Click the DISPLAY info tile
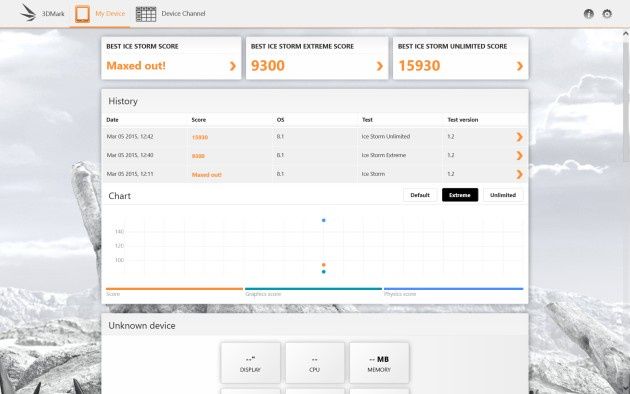This screenshot has width=630, height=394. [250, 363]
